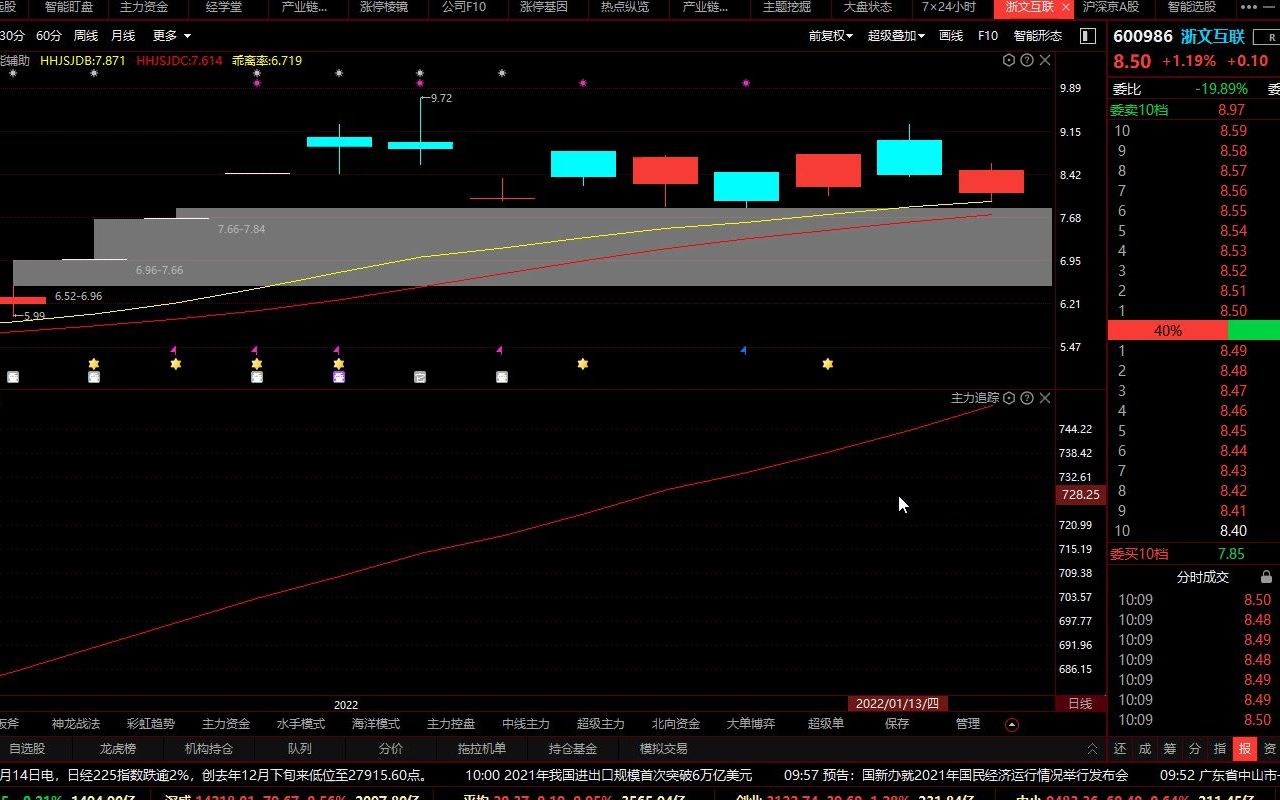Expand bottom panel with double chevron

1093,748
